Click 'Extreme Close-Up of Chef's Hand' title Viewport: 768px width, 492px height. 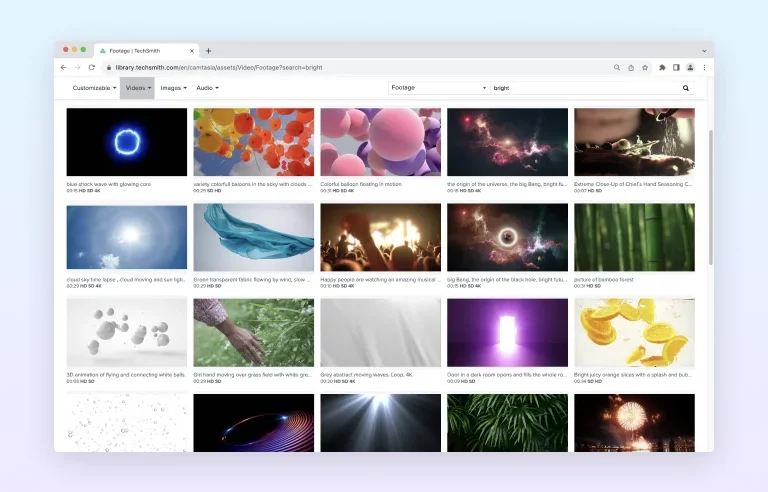coord(633,184)
